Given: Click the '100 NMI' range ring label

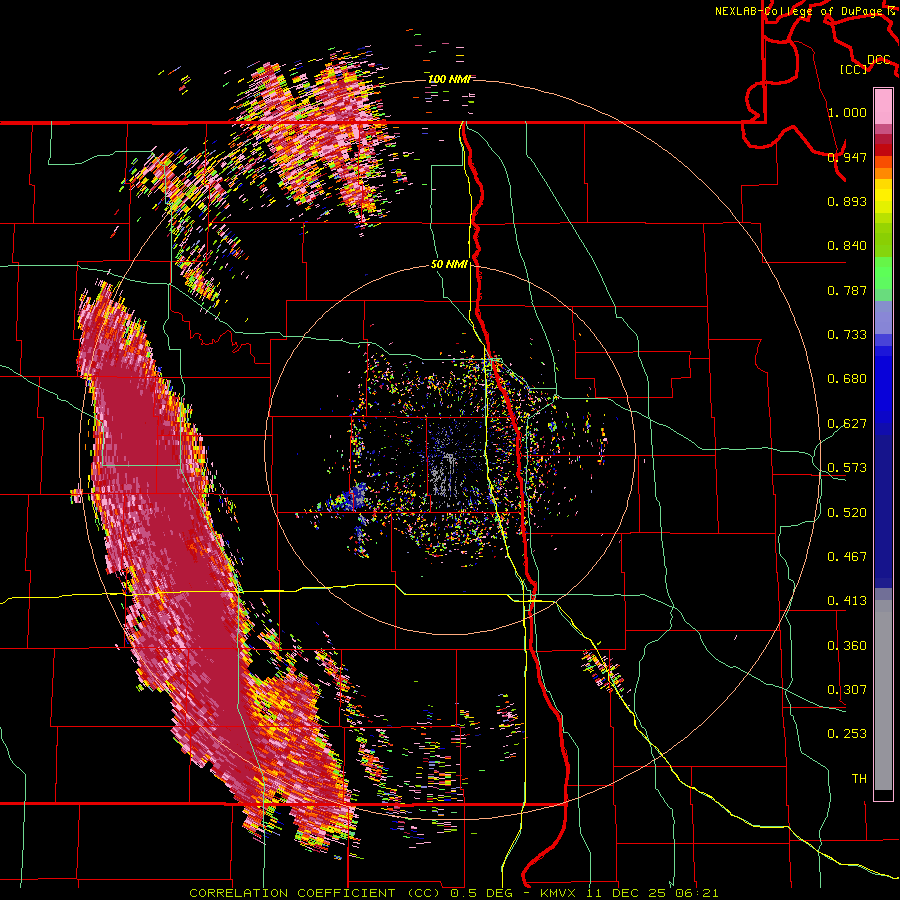Looking at the screenshot, I should (450, 79).
